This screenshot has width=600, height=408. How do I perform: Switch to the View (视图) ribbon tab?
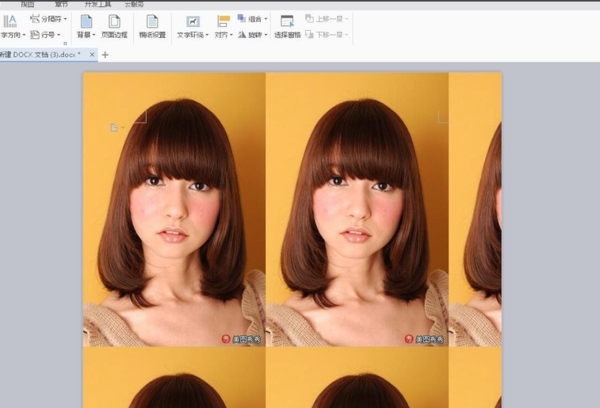pyautogui.click(x=28, y=4)
